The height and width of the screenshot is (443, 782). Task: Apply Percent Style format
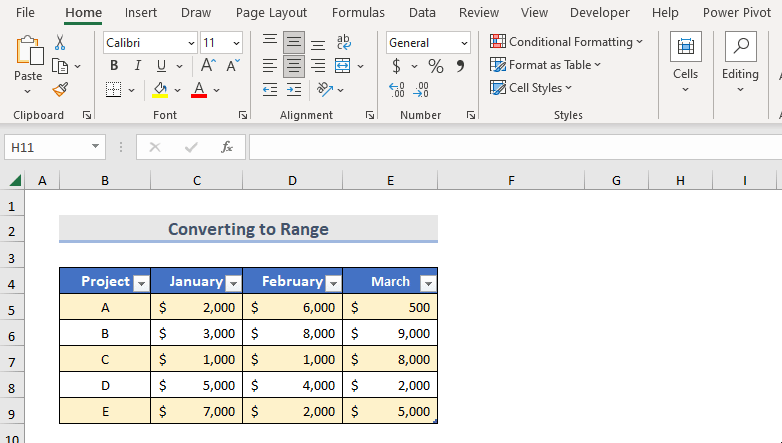[x=435, y=66]
